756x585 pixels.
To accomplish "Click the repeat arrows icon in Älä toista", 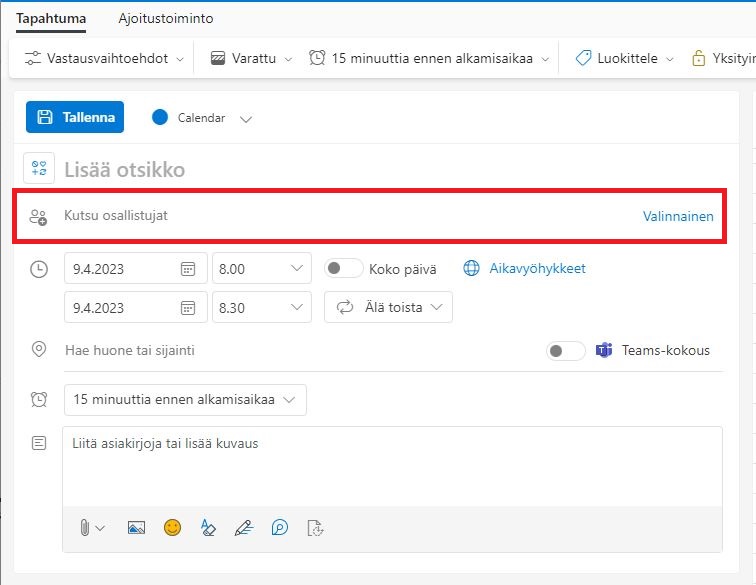I will pyautogui.click(x=345, y=307).
